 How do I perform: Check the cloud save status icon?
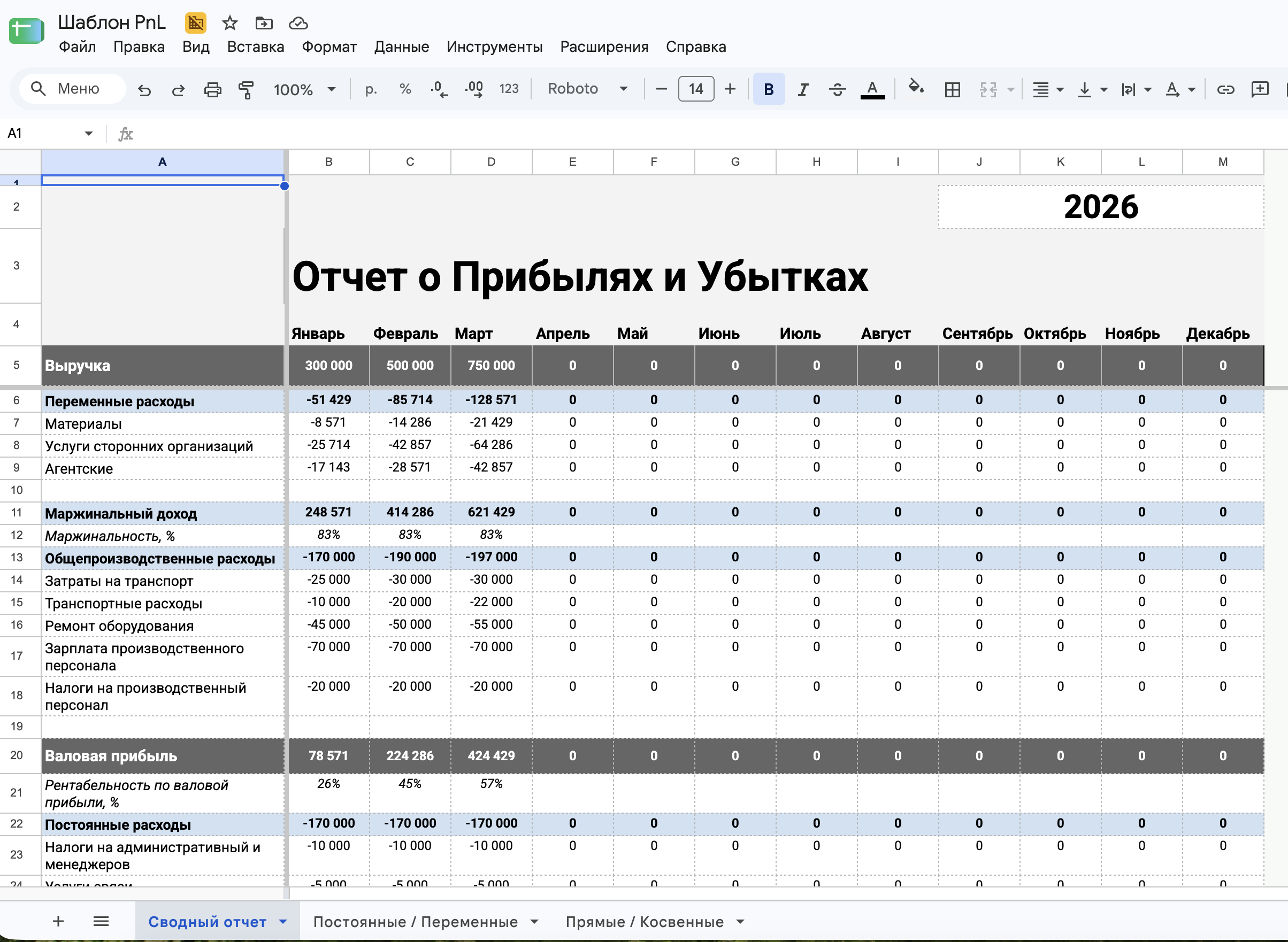click(298, 24)
